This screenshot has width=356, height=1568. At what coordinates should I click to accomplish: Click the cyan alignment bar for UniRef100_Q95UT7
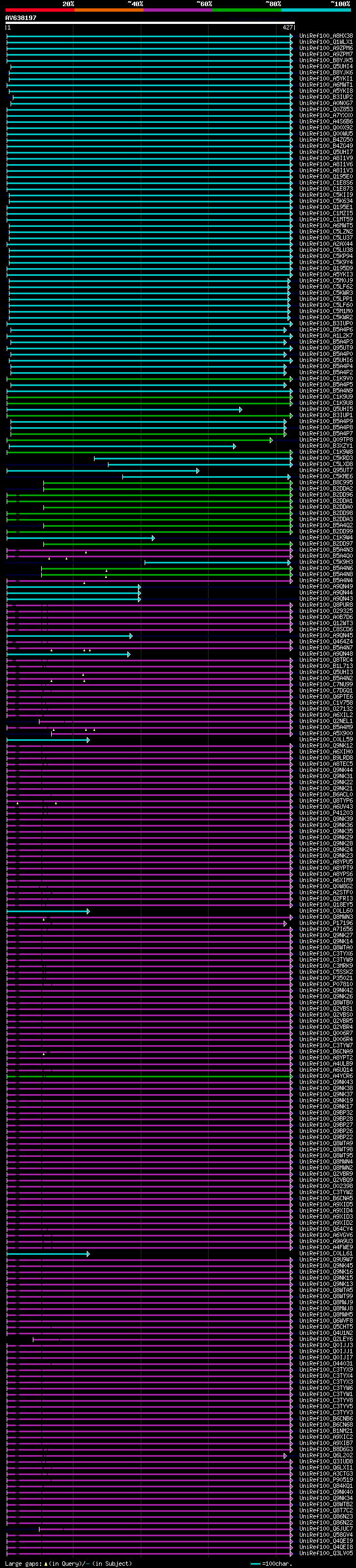coord(103,471)
